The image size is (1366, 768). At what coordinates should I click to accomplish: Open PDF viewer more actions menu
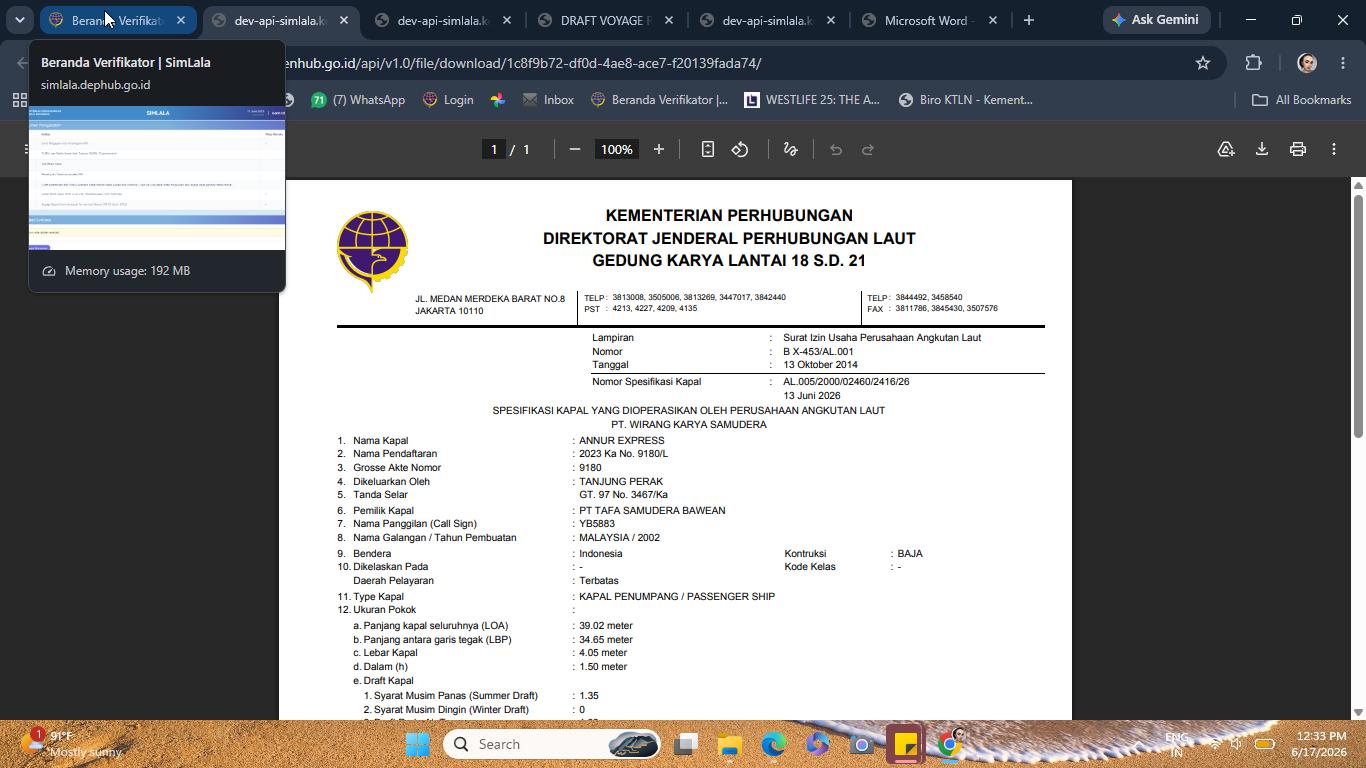pos(1334,149)
